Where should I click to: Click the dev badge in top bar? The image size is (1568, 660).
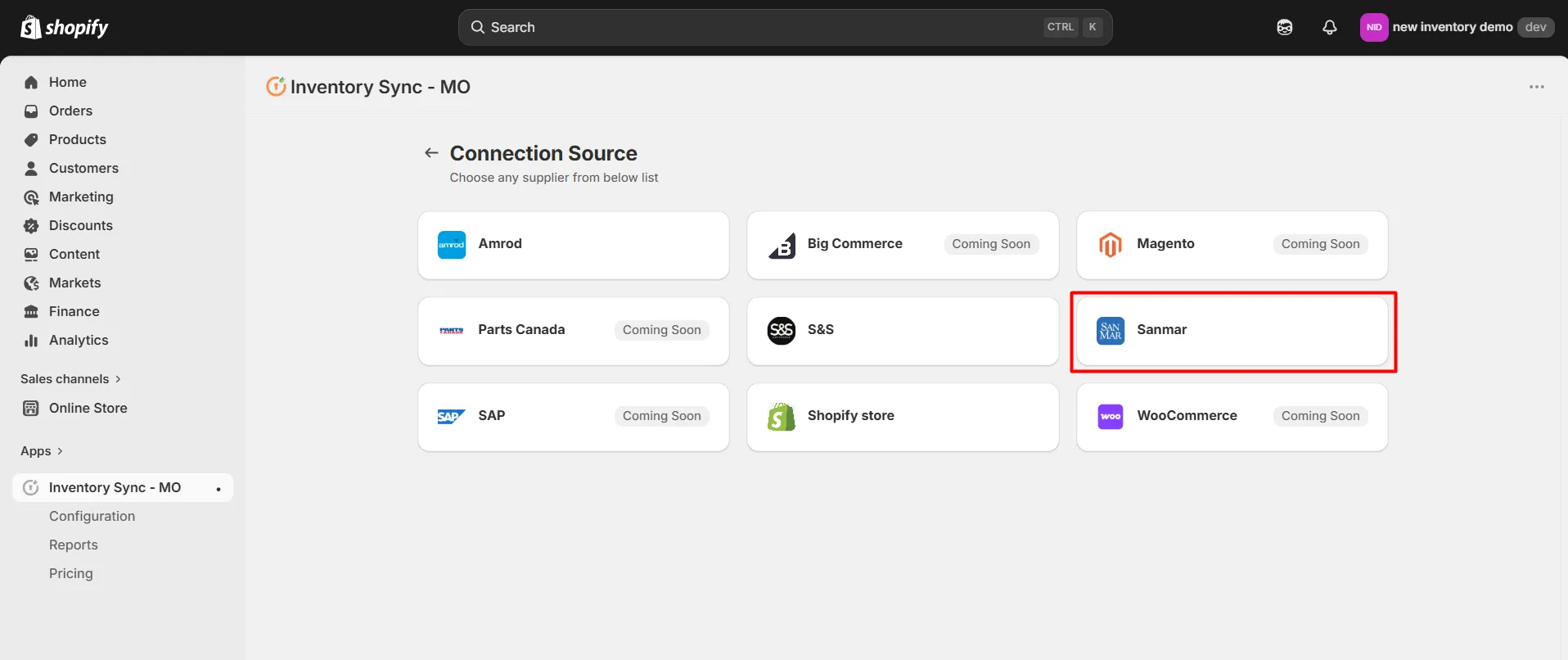coord(1536,27)
